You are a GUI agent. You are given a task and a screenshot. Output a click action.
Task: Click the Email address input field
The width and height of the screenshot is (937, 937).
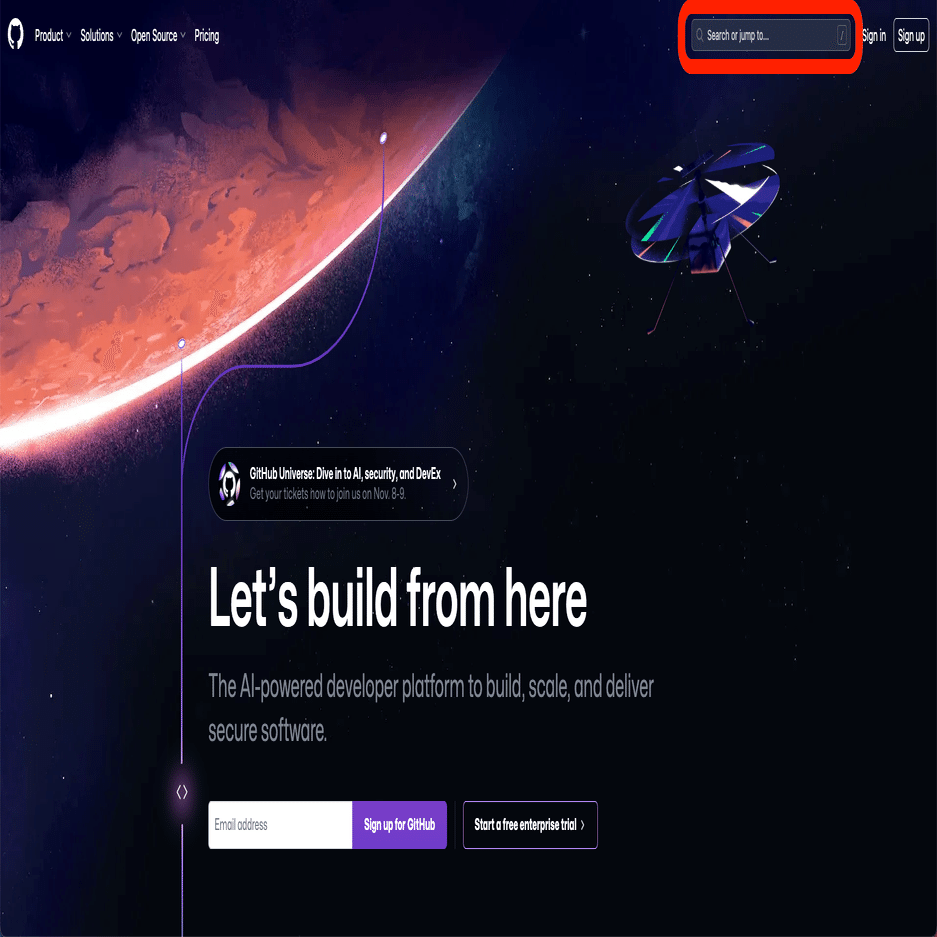pyautogui.click(x=280, y=825)
